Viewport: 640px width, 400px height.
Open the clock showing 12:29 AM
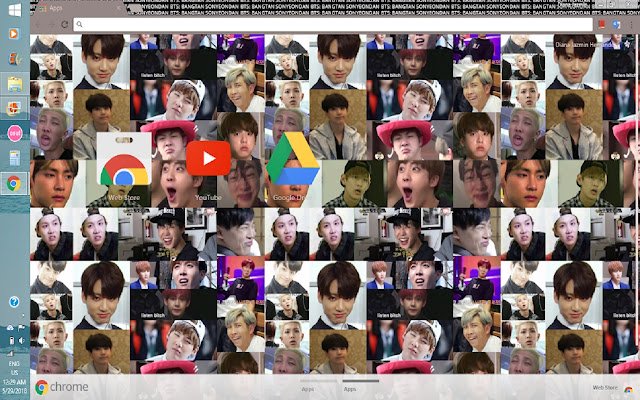[16, 386]
